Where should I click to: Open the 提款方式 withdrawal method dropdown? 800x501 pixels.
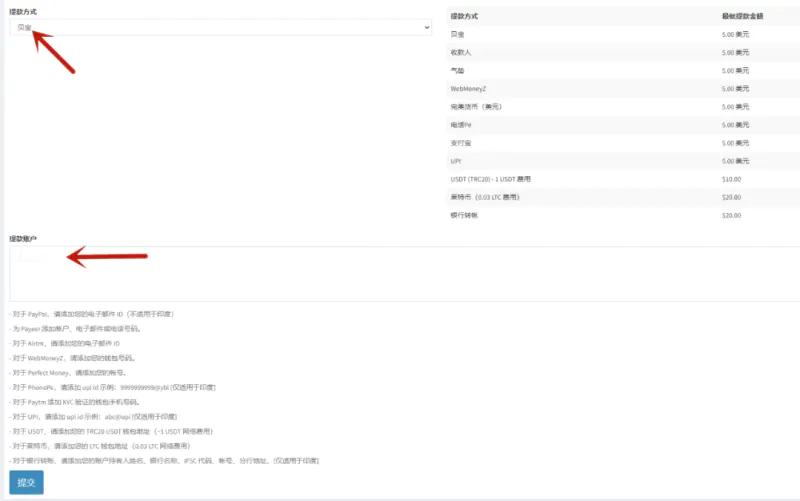[220, 27]
